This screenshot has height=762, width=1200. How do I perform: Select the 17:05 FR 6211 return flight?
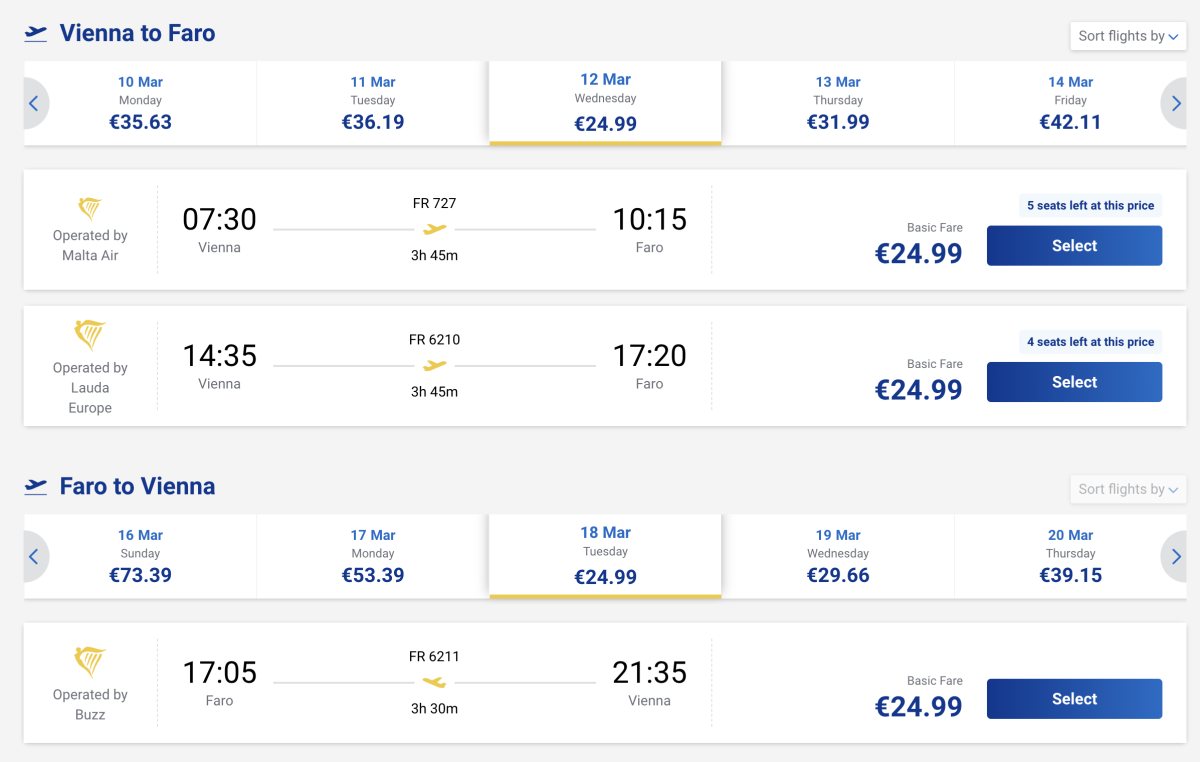click(1074, 699)
